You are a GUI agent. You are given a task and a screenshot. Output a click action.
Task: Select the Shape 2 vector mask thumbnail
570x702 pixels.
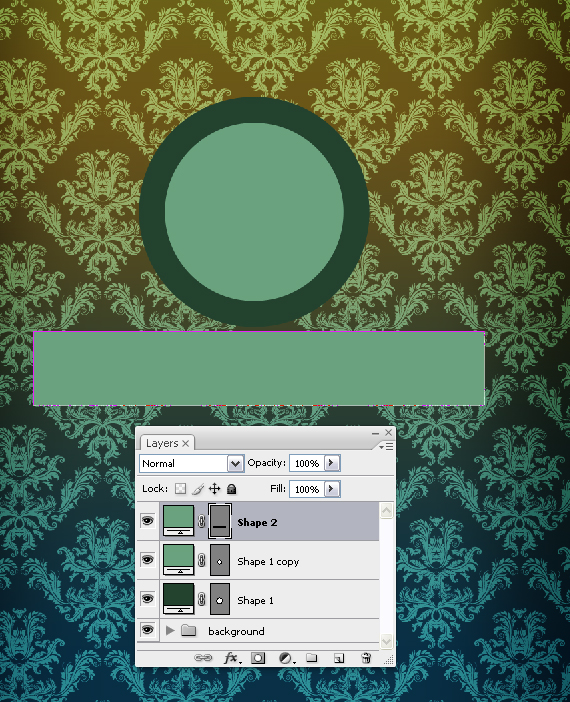pyautogui.click(x=220, y=521)
